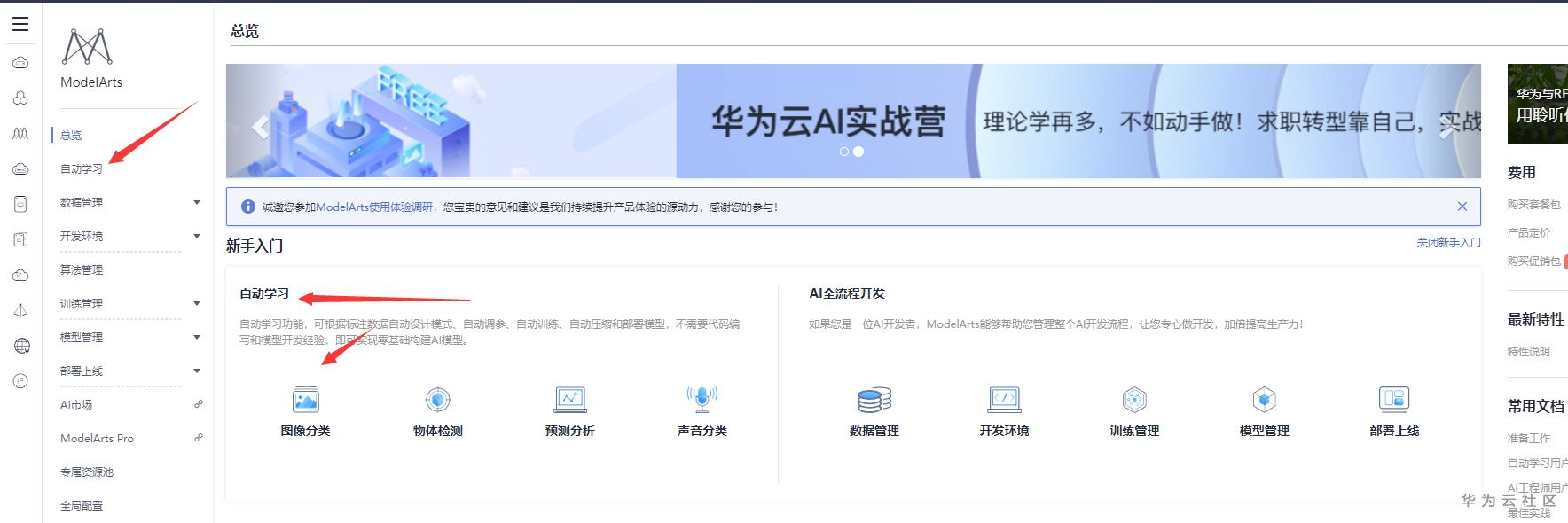Open 算法管理 in the sidebar
The image size is (1568, 523).
point(82,270)
